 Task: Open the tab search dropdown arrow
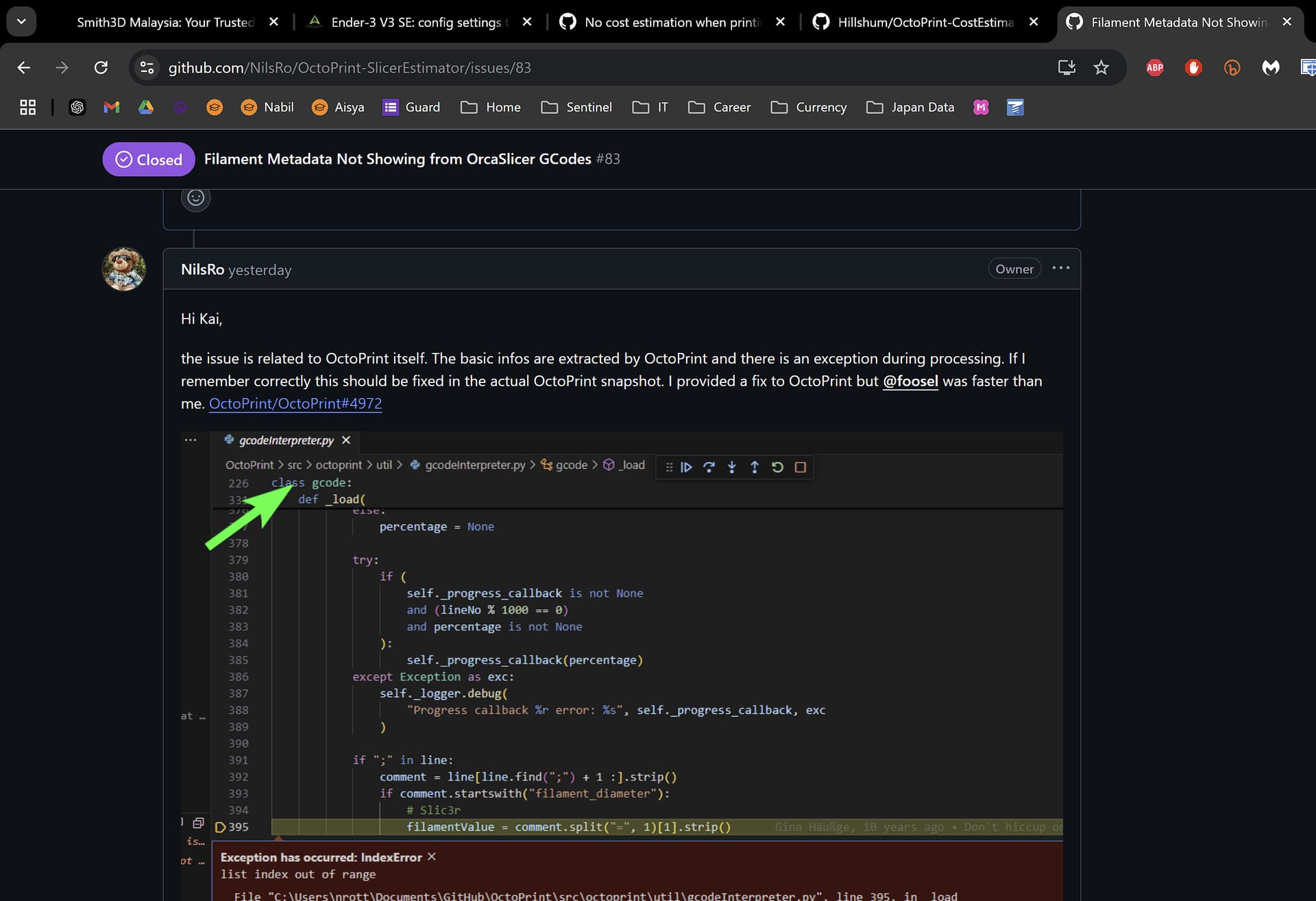pos(21,22)
